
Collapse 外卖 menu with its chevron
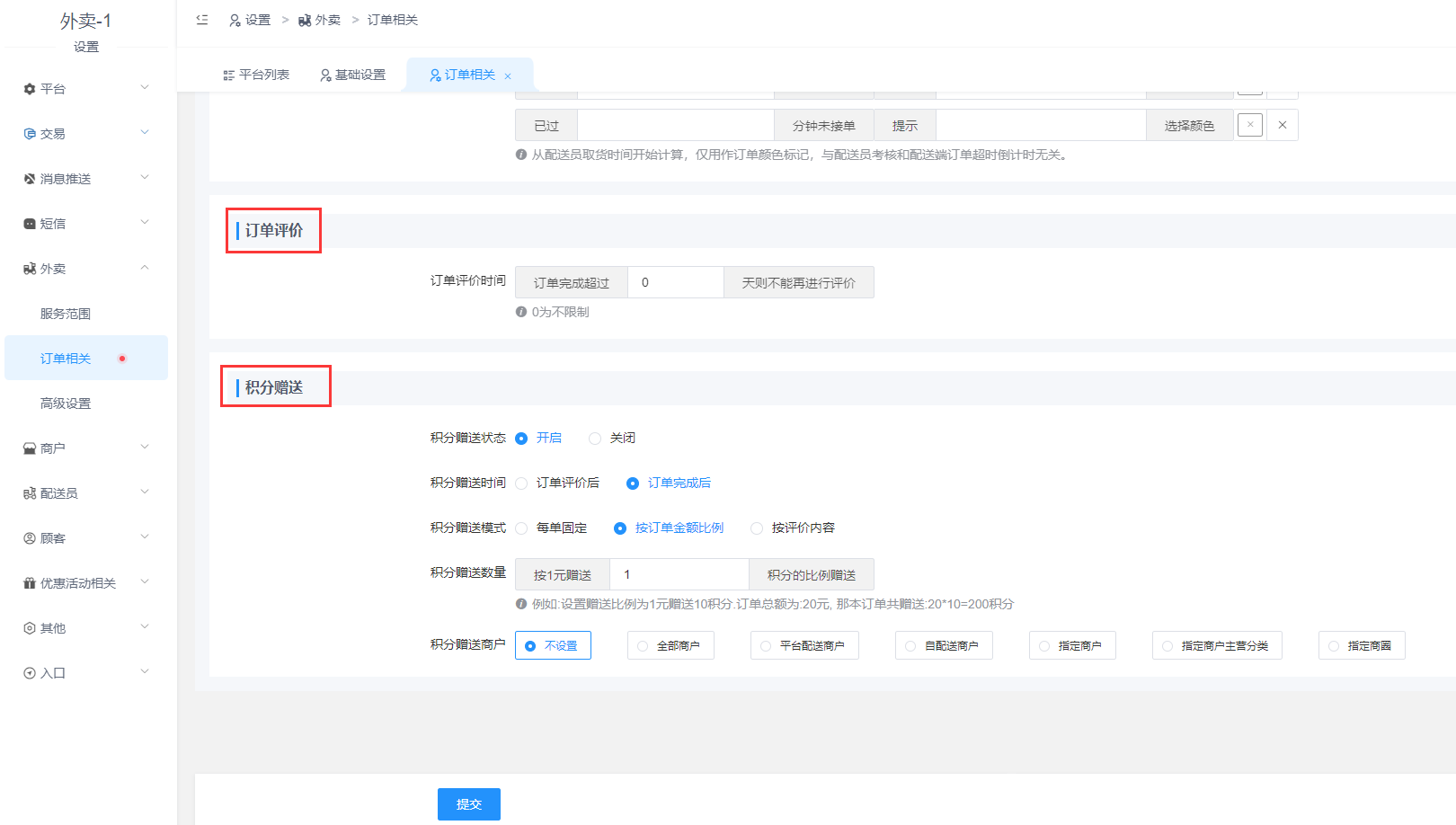click(145, 268)
